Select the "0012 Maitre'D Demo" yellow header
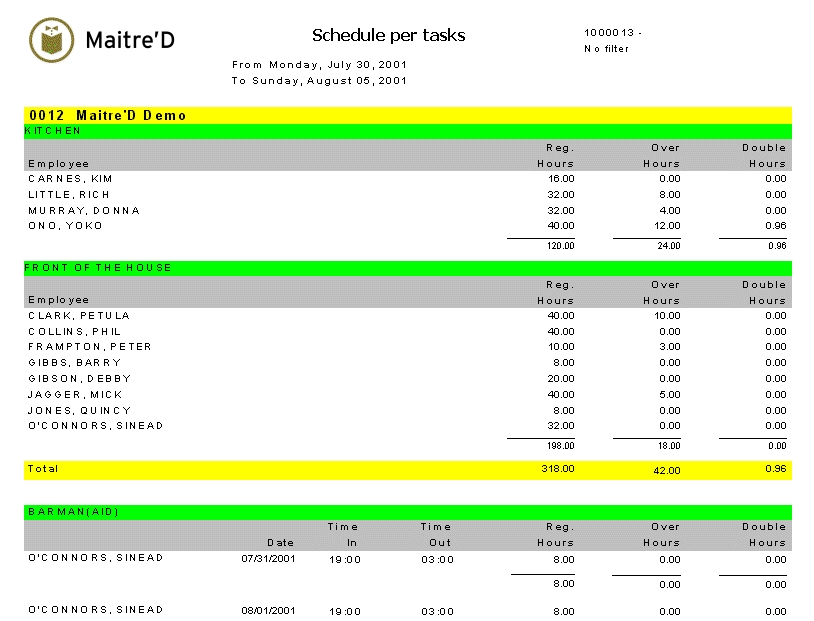 point(108,115)
